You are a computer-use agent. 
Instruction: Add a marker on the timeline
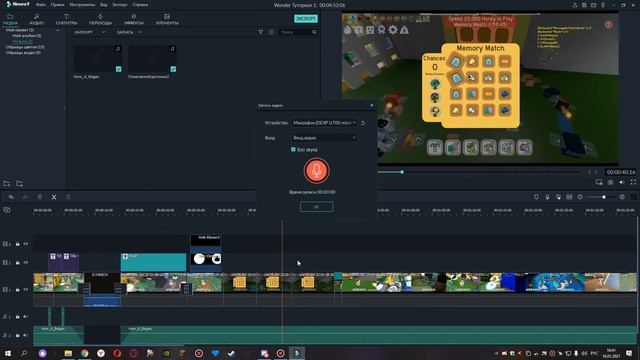[536, 197]
